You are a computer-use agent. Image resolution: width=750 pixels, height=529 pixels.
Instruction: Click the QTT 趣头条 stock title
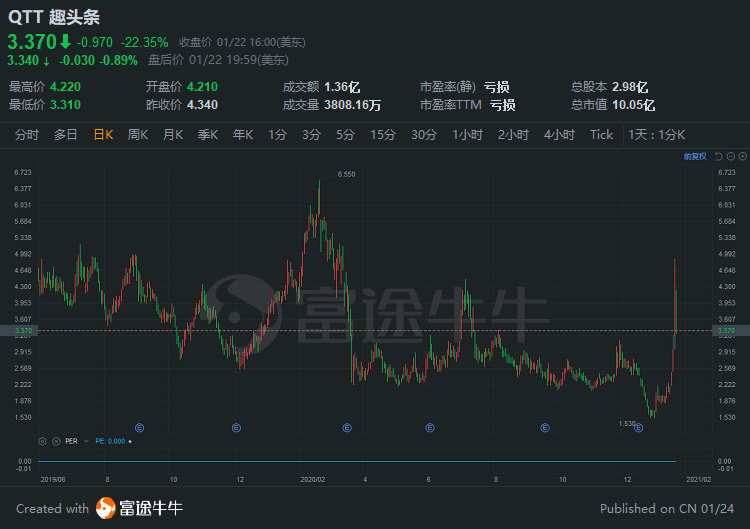click(x=54, y=17)
